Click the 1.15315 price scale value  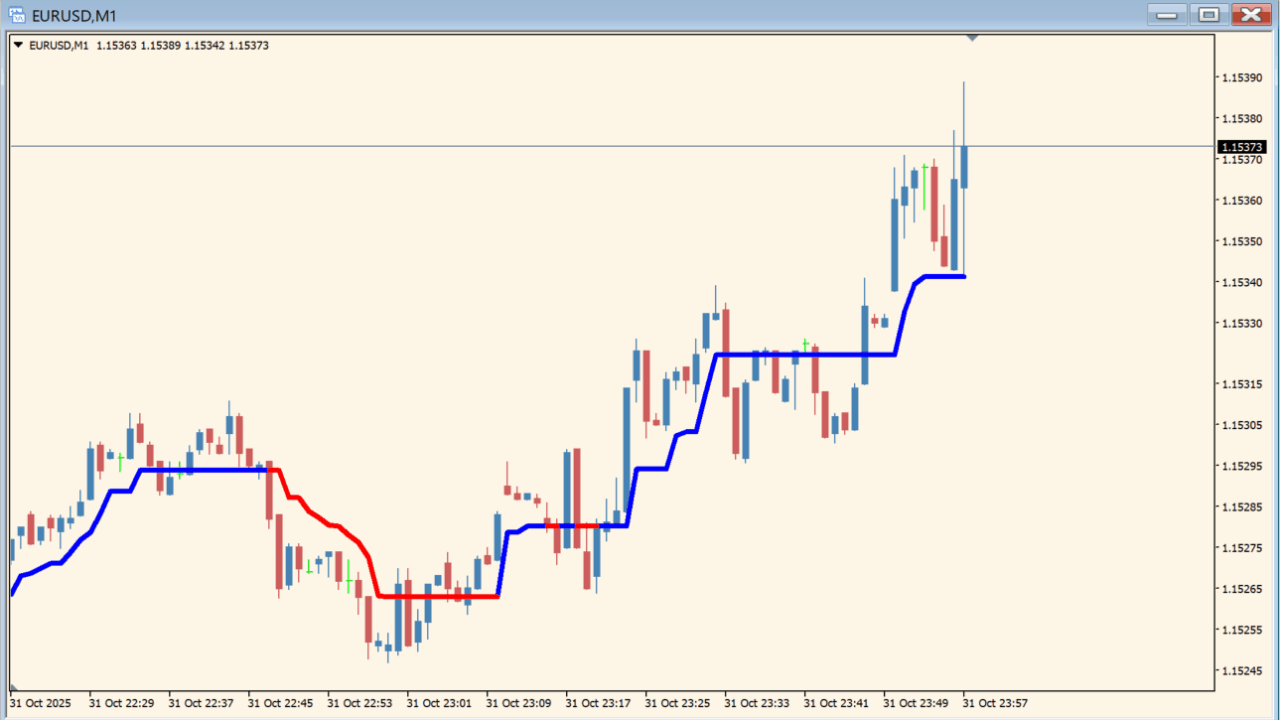pyautogui.click(x=1241, y=384)
